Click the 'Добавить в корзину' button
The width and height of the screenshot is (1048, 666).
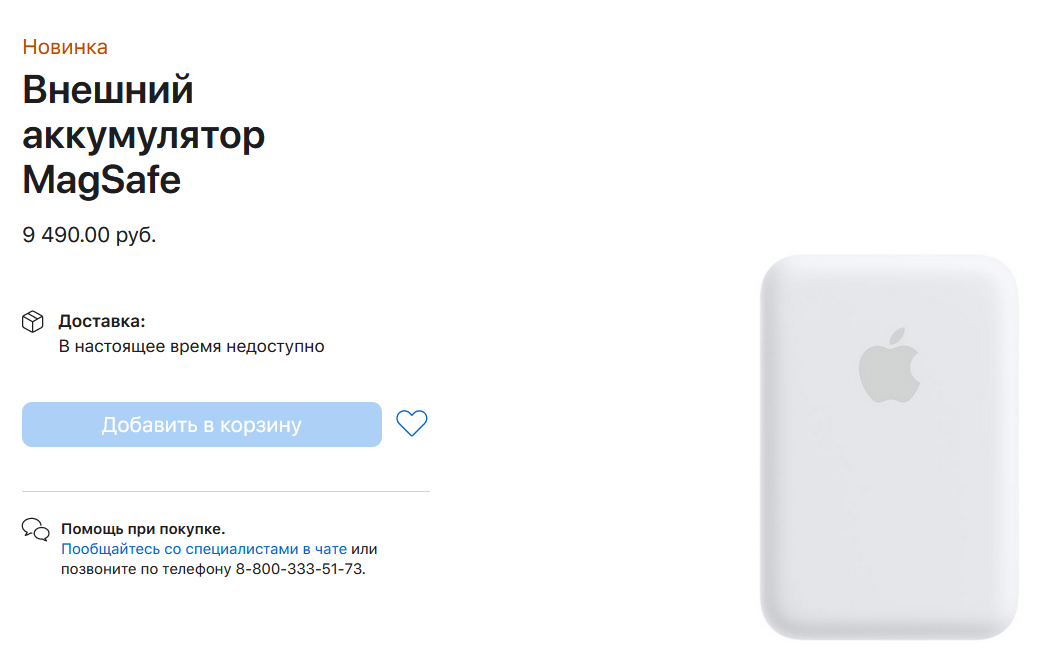tap(202, 425)
